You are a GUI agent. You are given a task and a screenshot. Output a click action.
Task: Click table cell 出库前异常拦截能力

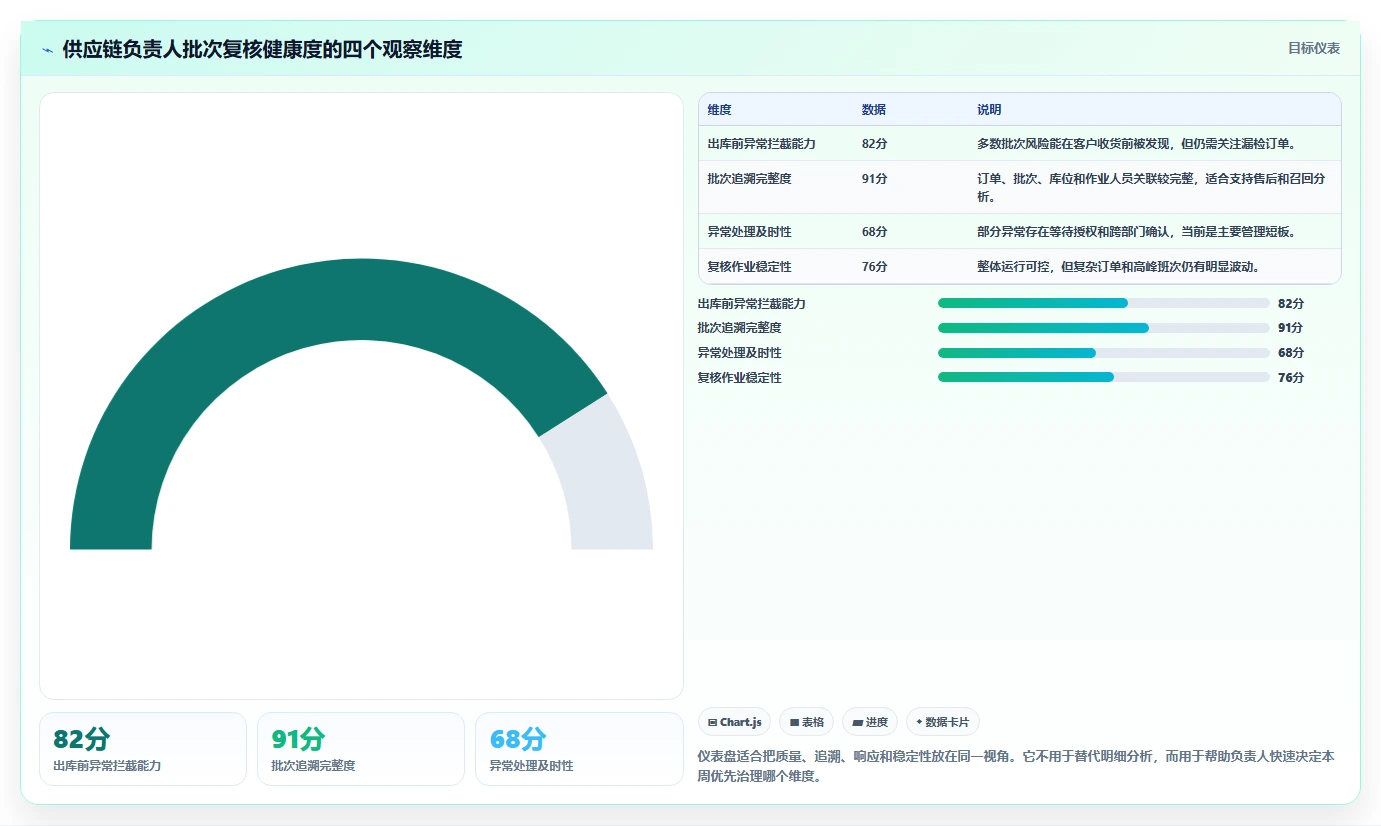(762, 144)
